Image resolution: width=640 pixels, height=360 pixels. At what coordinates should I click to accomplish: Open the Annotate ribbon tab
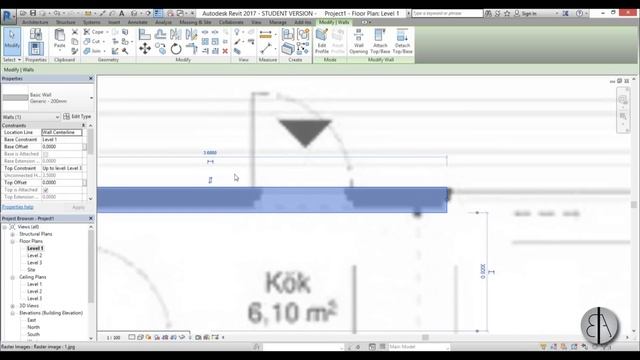point(138,22)
